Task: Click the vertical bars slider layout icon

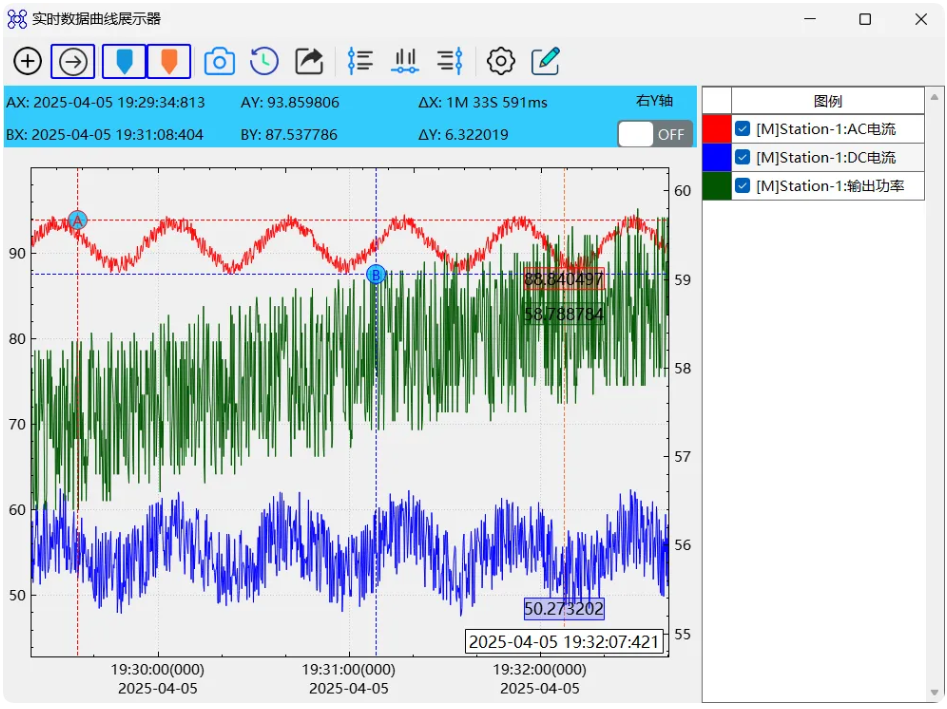Action: (405, 61)
